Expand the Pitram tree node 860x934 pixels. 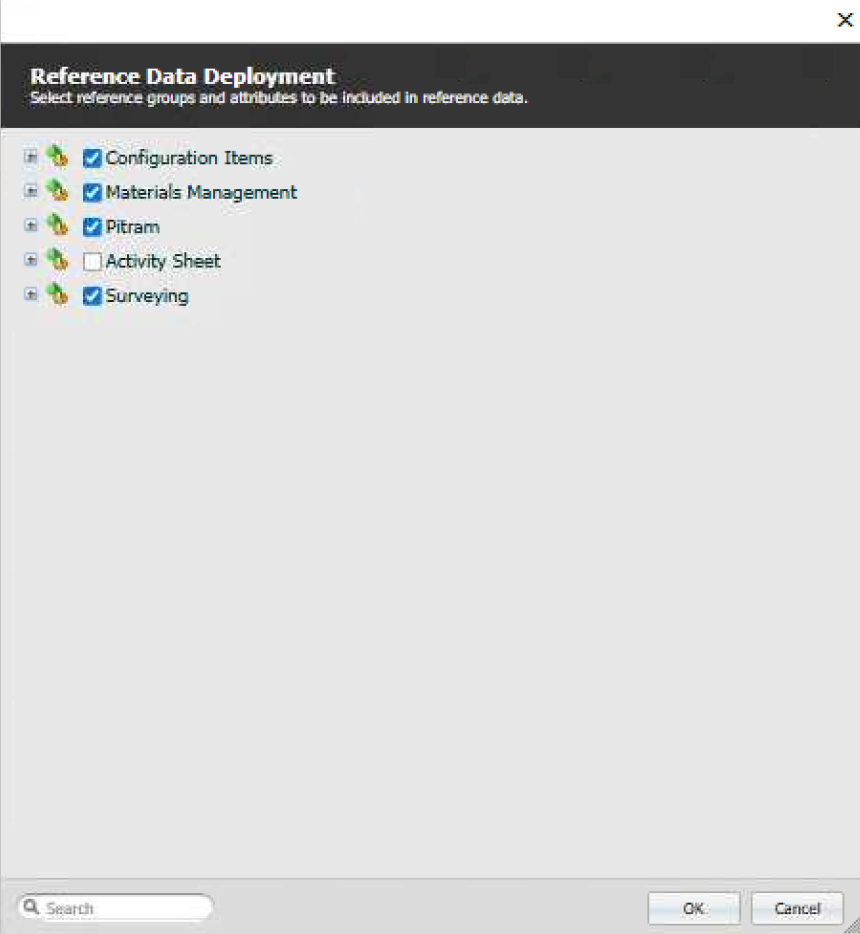pyautogui.click(x=30, y=226)
